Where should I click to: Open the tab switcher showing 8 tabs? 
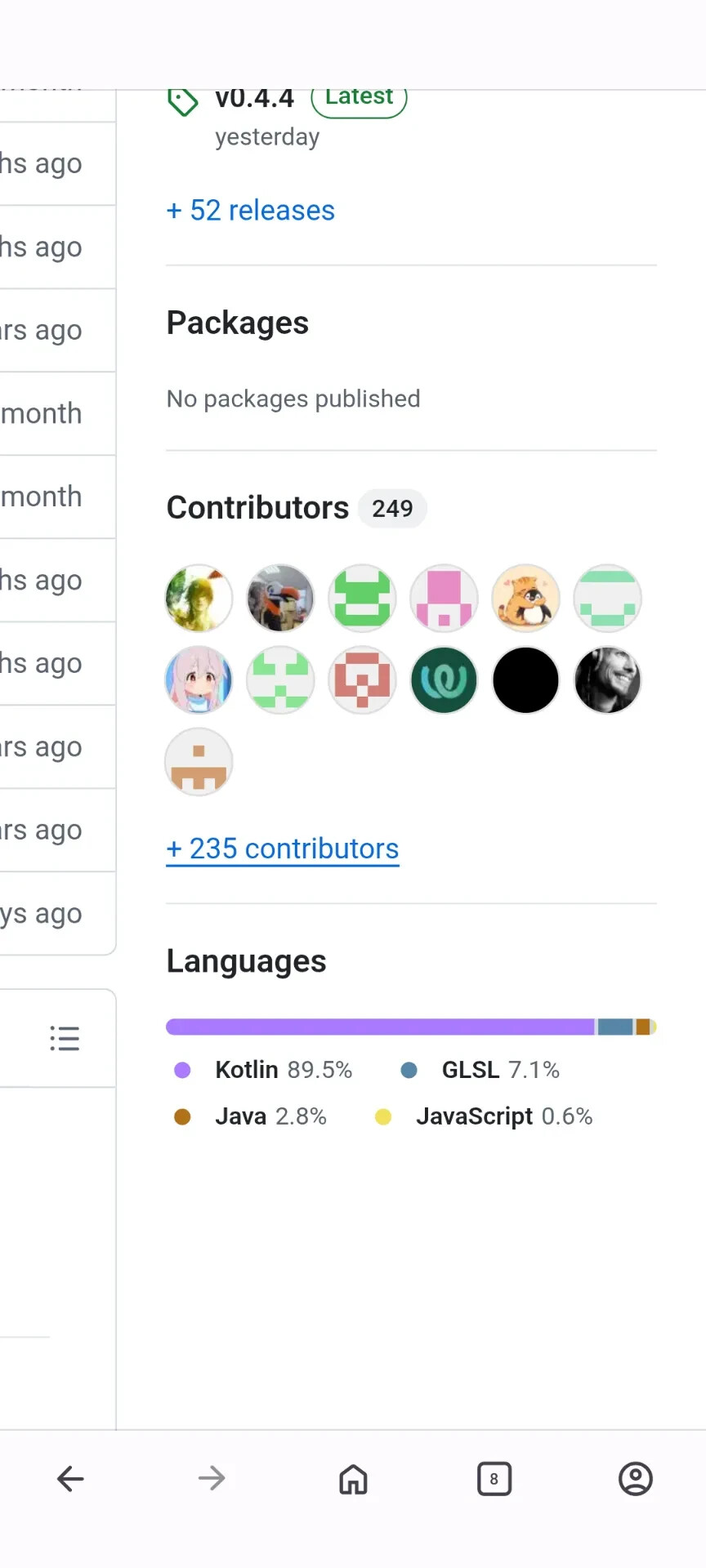tap(494, 1478)
